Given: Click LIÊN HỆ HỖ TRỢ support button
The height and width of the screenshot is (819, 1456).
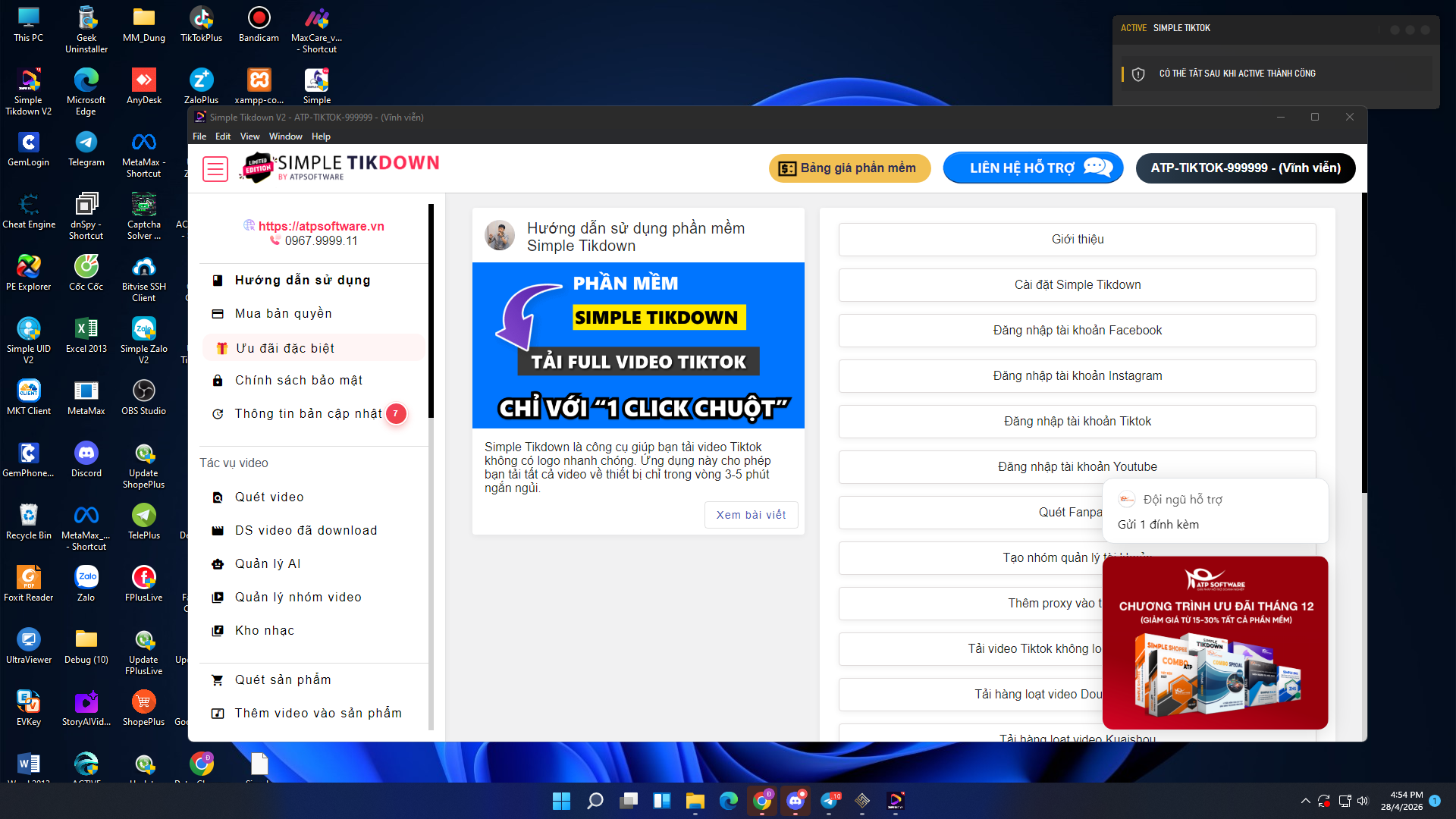Looking at the screenshot, I should (x=1033, y=168).
